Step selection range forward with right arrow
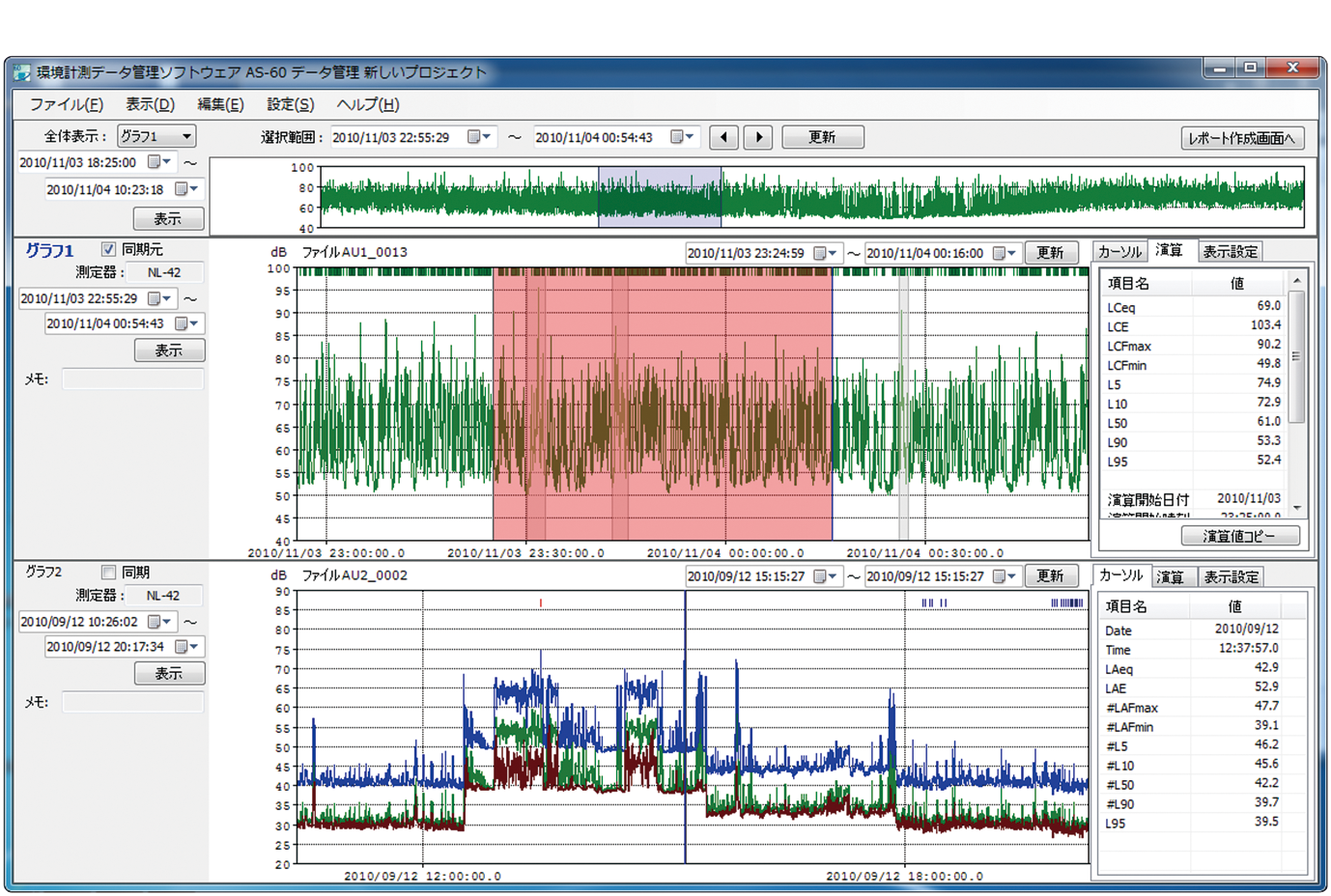1331x896 pixels. 759,137
